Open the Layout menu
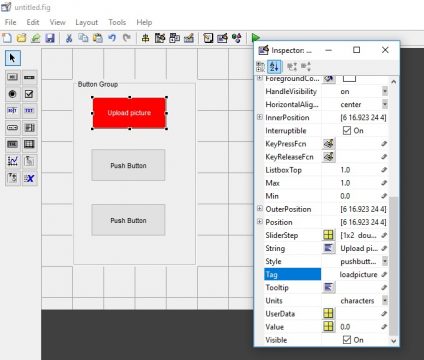The height and width of the screenshot is (360, 424). click(86, 22)
